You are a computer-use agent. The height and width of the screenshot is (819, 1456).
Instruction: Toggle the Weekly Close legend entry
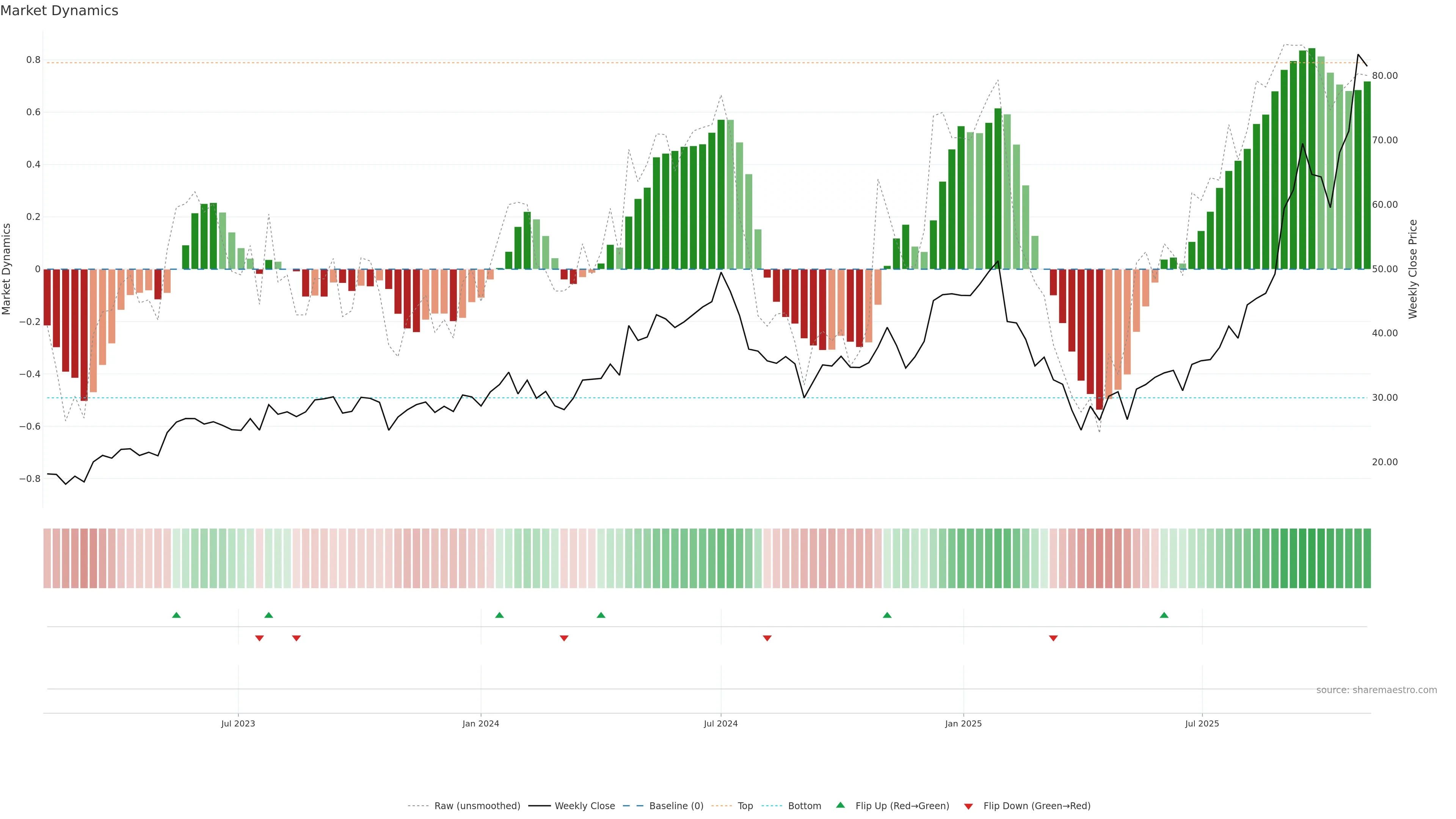pos(584,806)
